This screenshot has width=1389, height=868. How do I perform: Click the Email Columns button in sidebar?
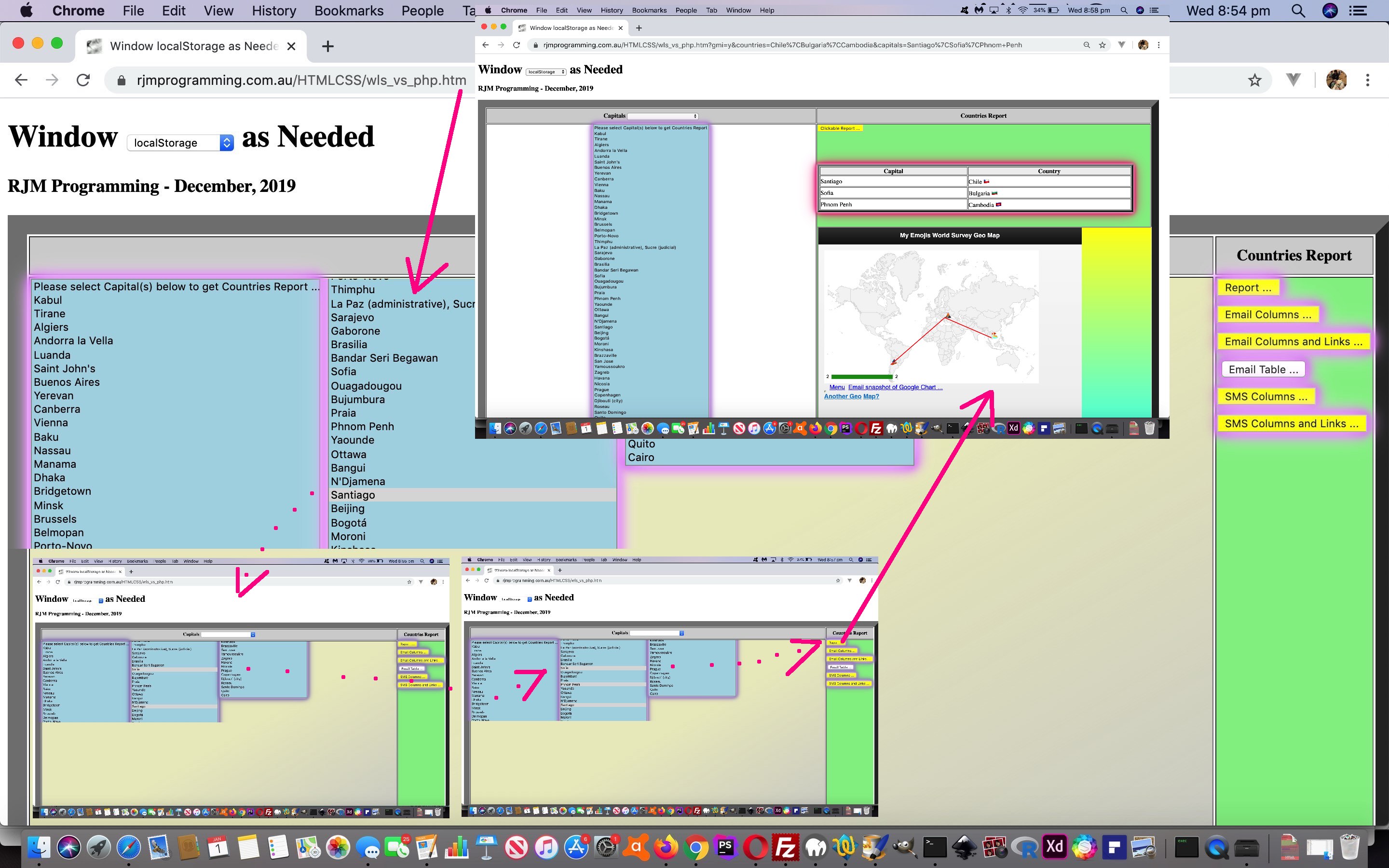[x=1267, y=314]
